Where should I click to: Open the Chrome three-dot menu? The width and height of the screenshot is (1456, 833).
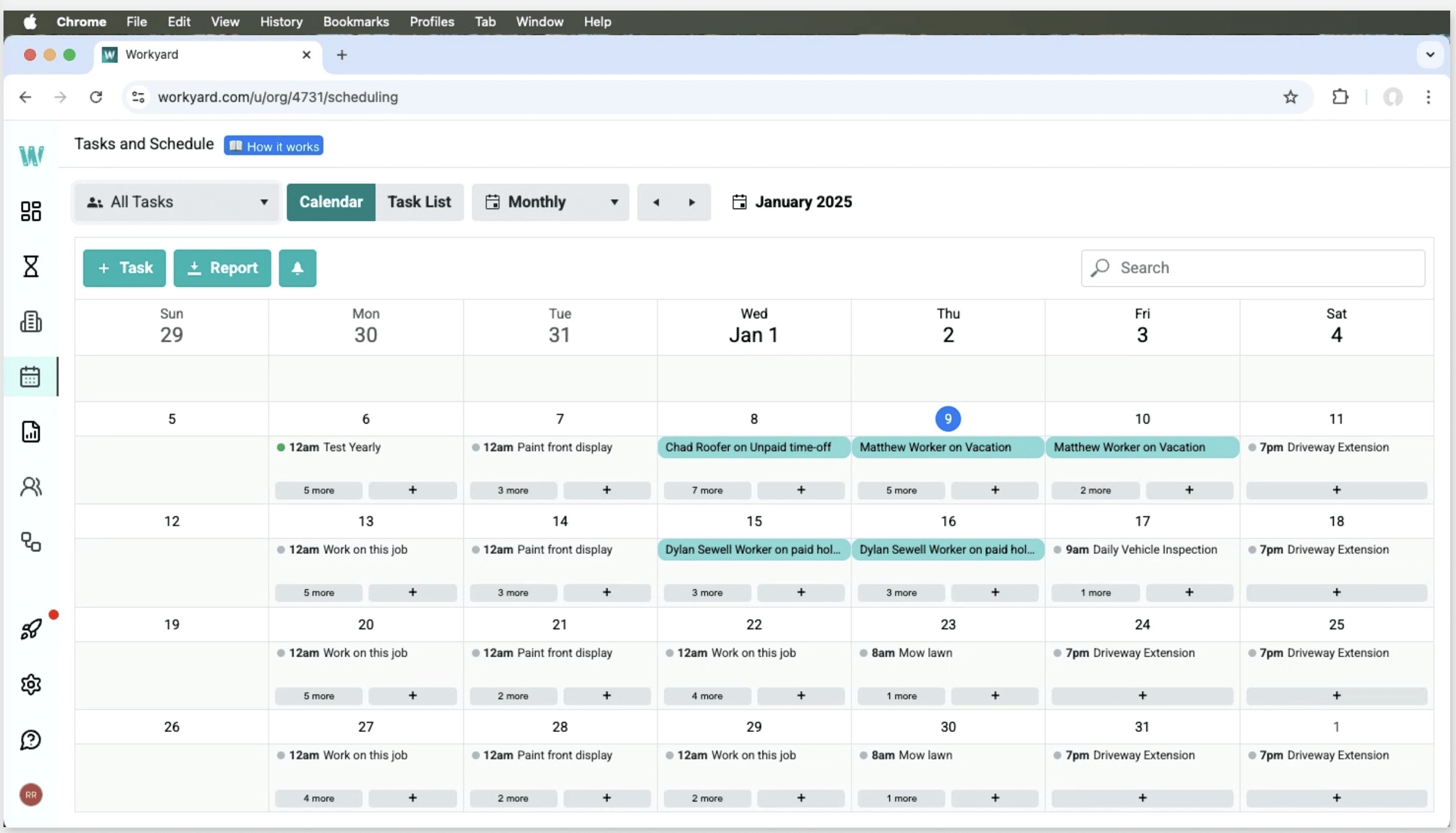coord(1429,97)
